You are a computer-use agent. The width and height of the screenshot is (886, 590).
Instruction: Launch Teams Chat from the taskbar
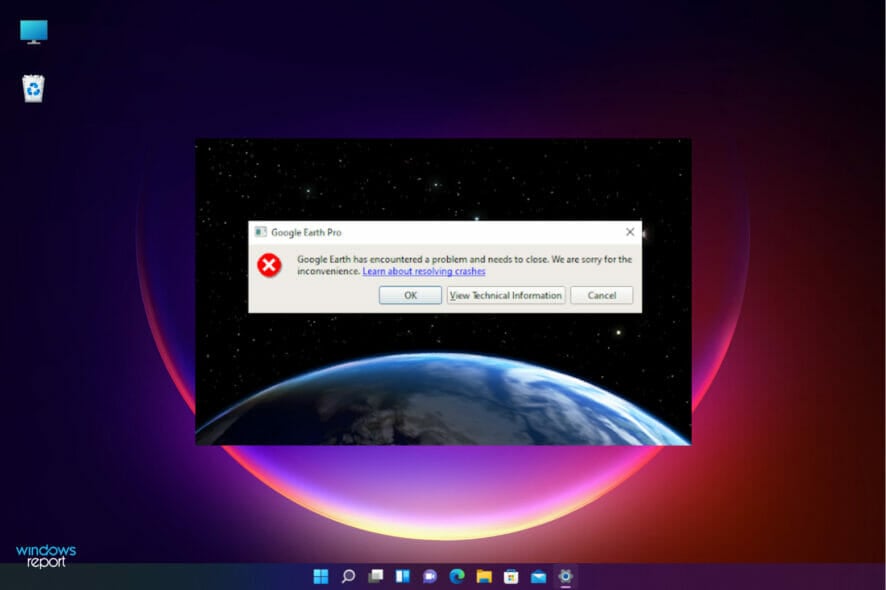coord(429,576)
